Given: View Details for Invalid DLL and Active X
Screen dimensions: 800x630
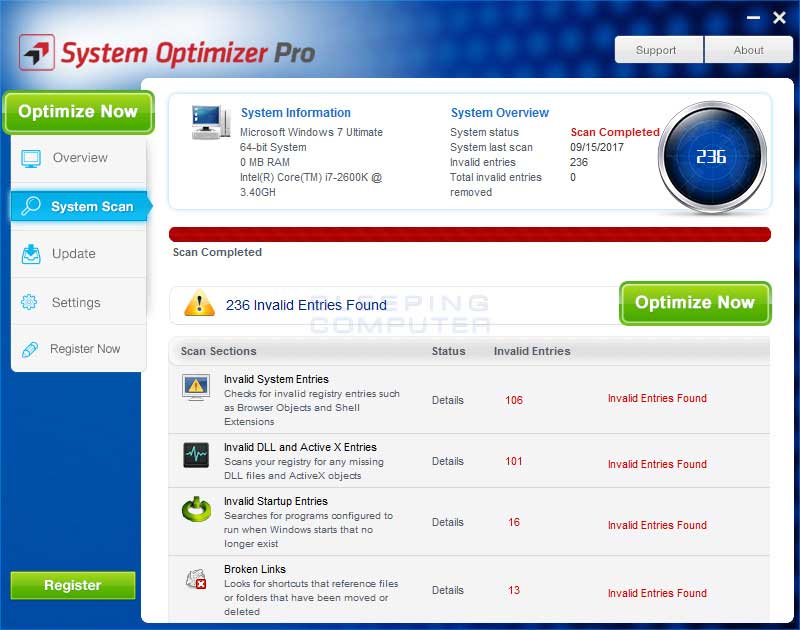Looking at the screenshot, I should [447, 461].
